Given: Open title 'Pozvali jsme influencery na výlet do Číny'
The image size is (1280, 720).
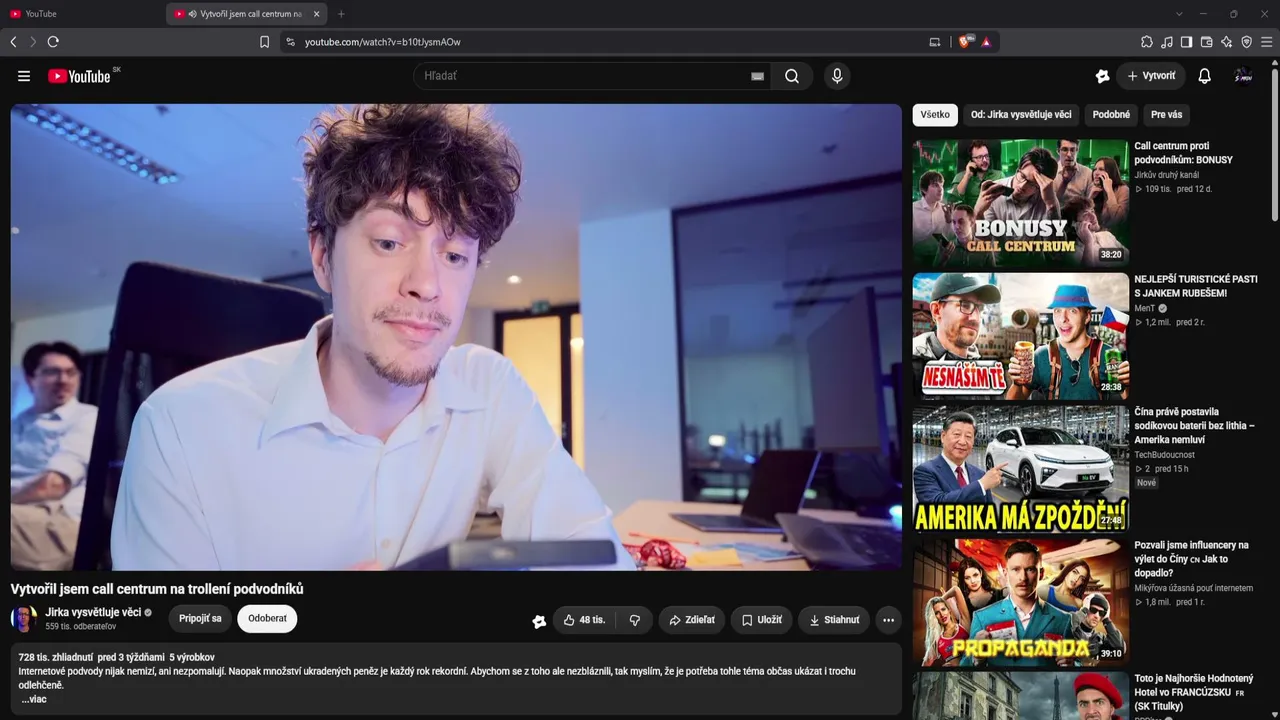Looking at the screenshot, I should (1191, 559).
